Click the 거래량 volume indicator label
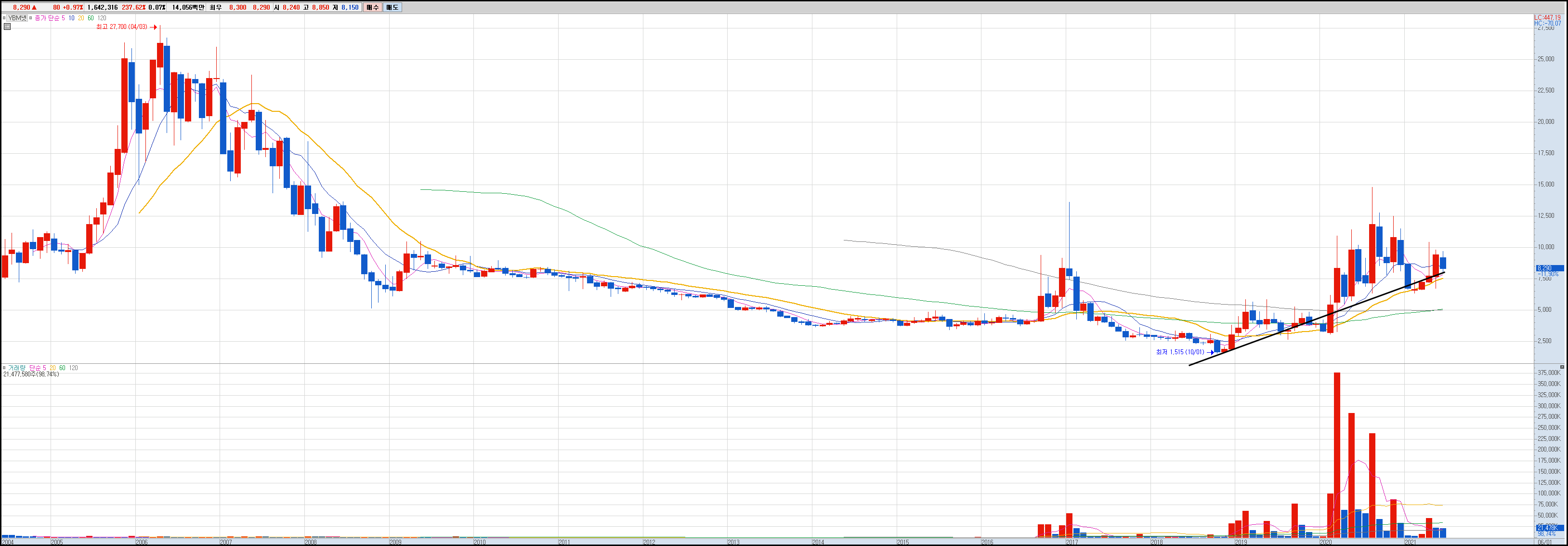 tap(16, 368)
